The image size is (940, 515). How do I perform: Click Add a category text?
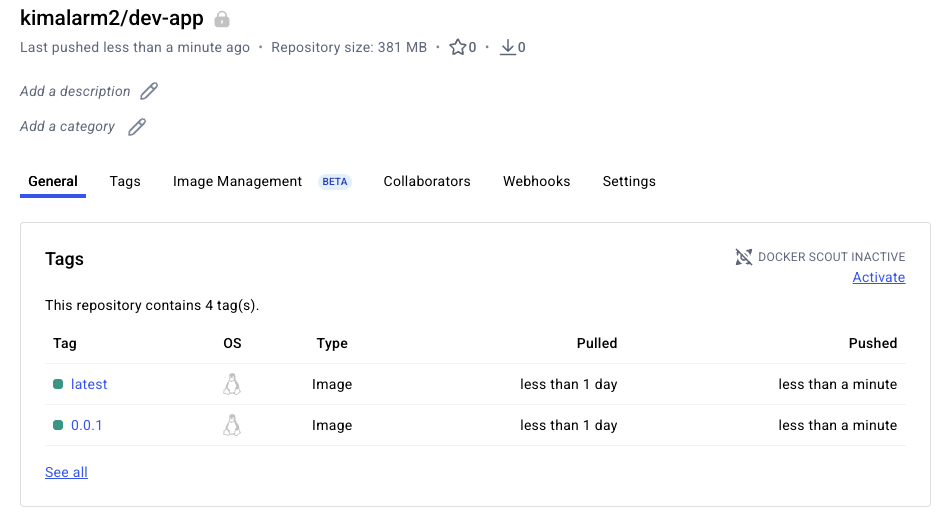point(67,127)
